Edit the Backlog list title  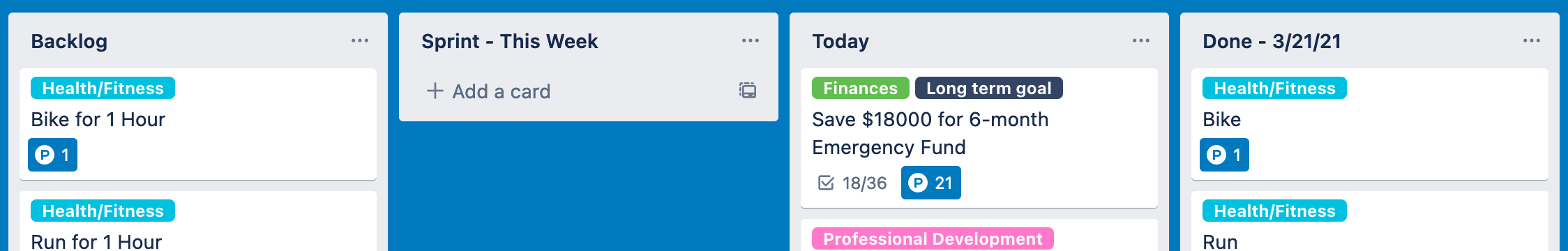pyautogui.click(x=69, y=41)
